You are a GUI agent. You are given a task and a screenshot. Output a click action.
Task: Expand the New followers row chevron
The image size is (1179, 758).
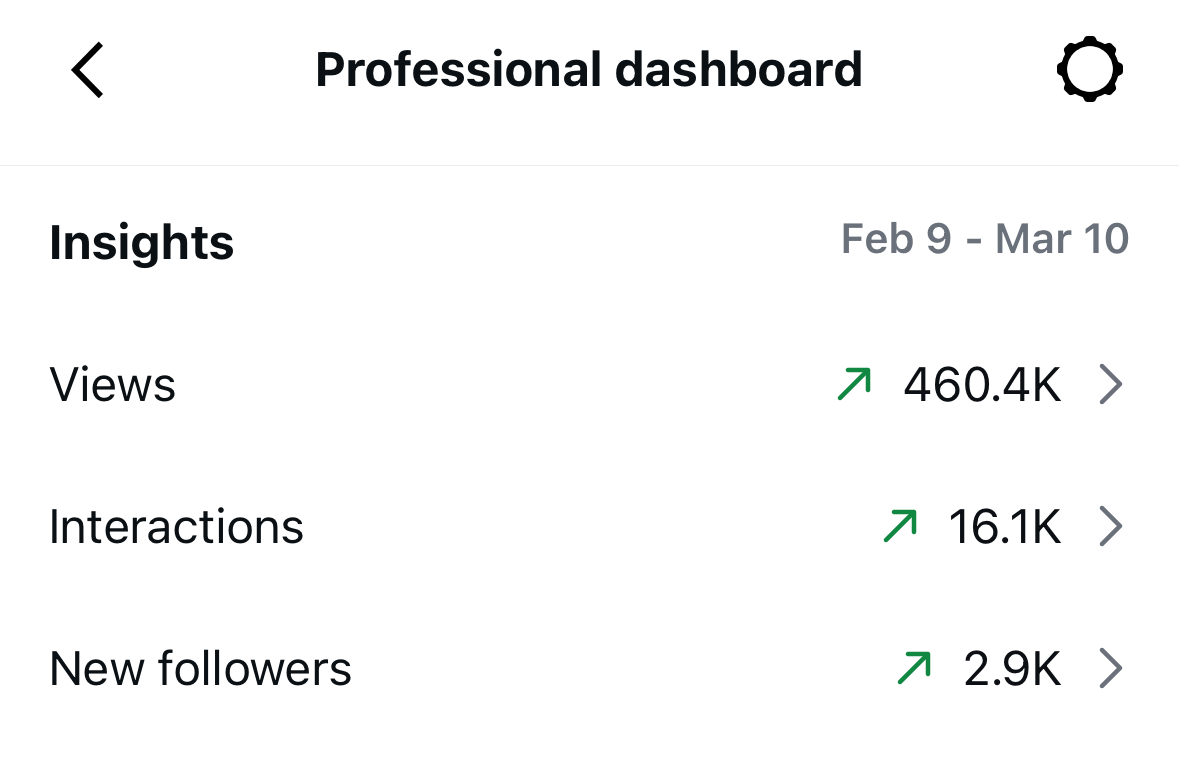(1110, 668)
